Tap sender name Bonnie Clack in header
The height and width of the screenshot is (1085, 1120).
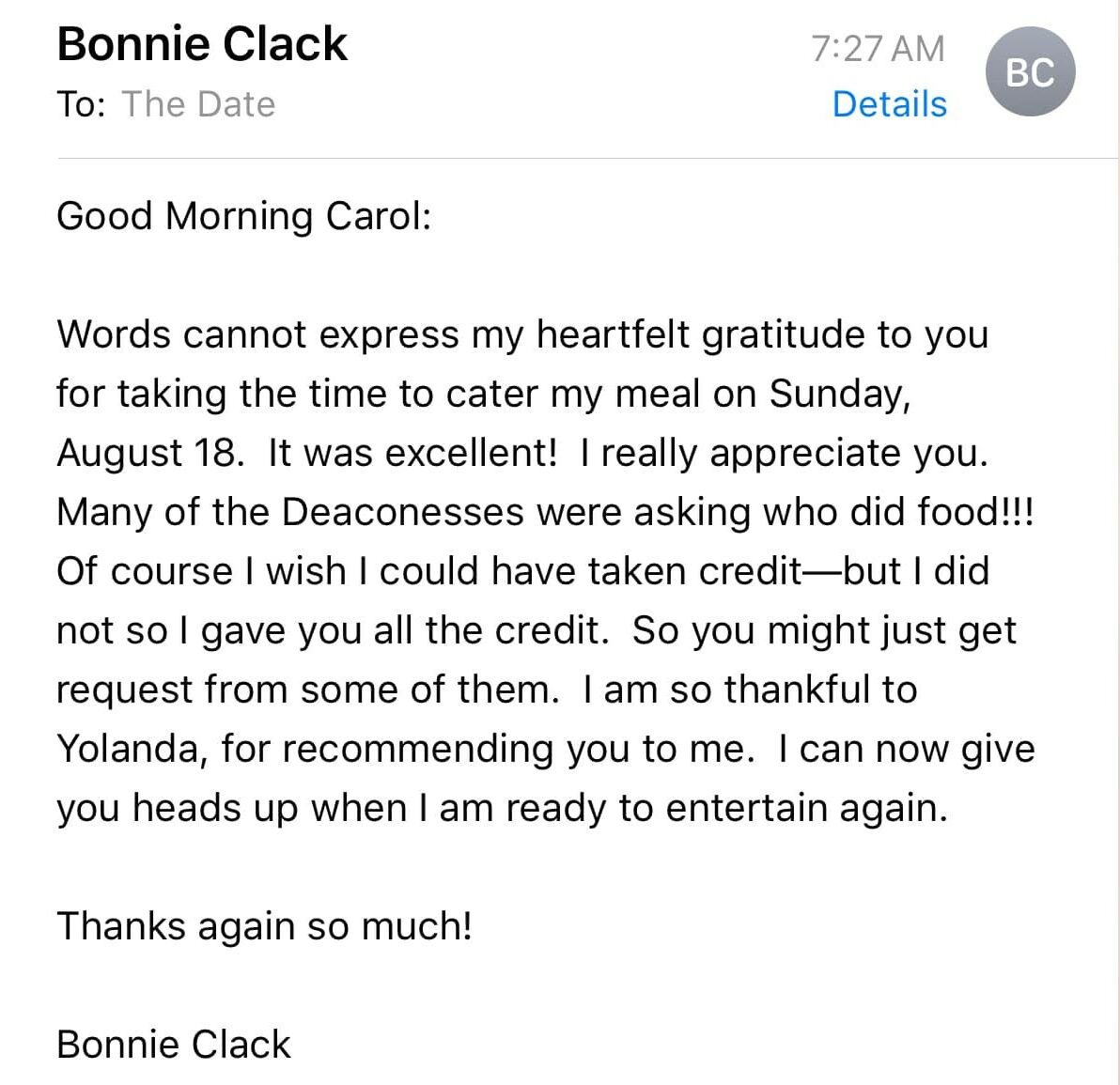click(x=202, y=44)
